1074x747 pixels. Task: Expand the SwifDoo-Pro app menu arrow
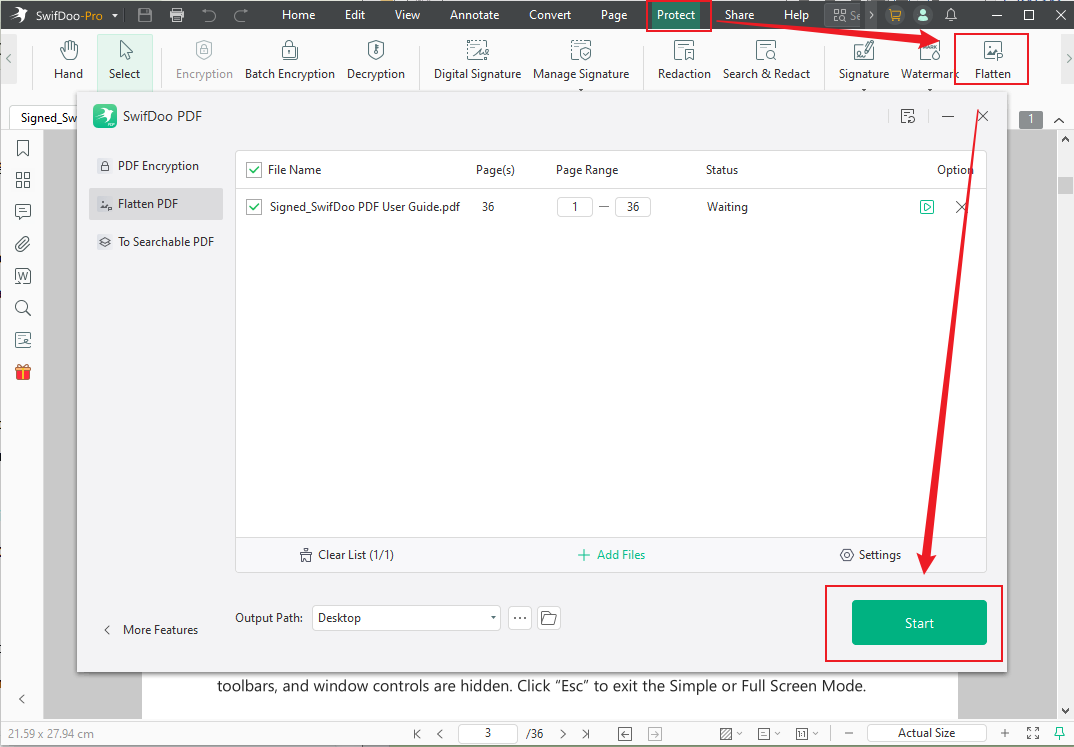point(116,15)
